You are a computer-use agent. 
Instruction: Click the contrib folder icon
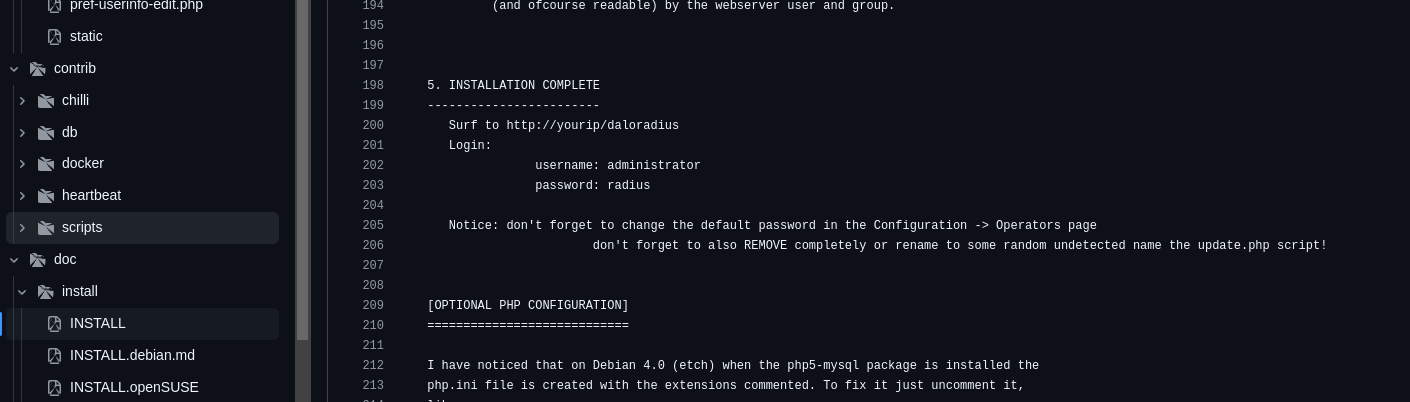point(38,68)
